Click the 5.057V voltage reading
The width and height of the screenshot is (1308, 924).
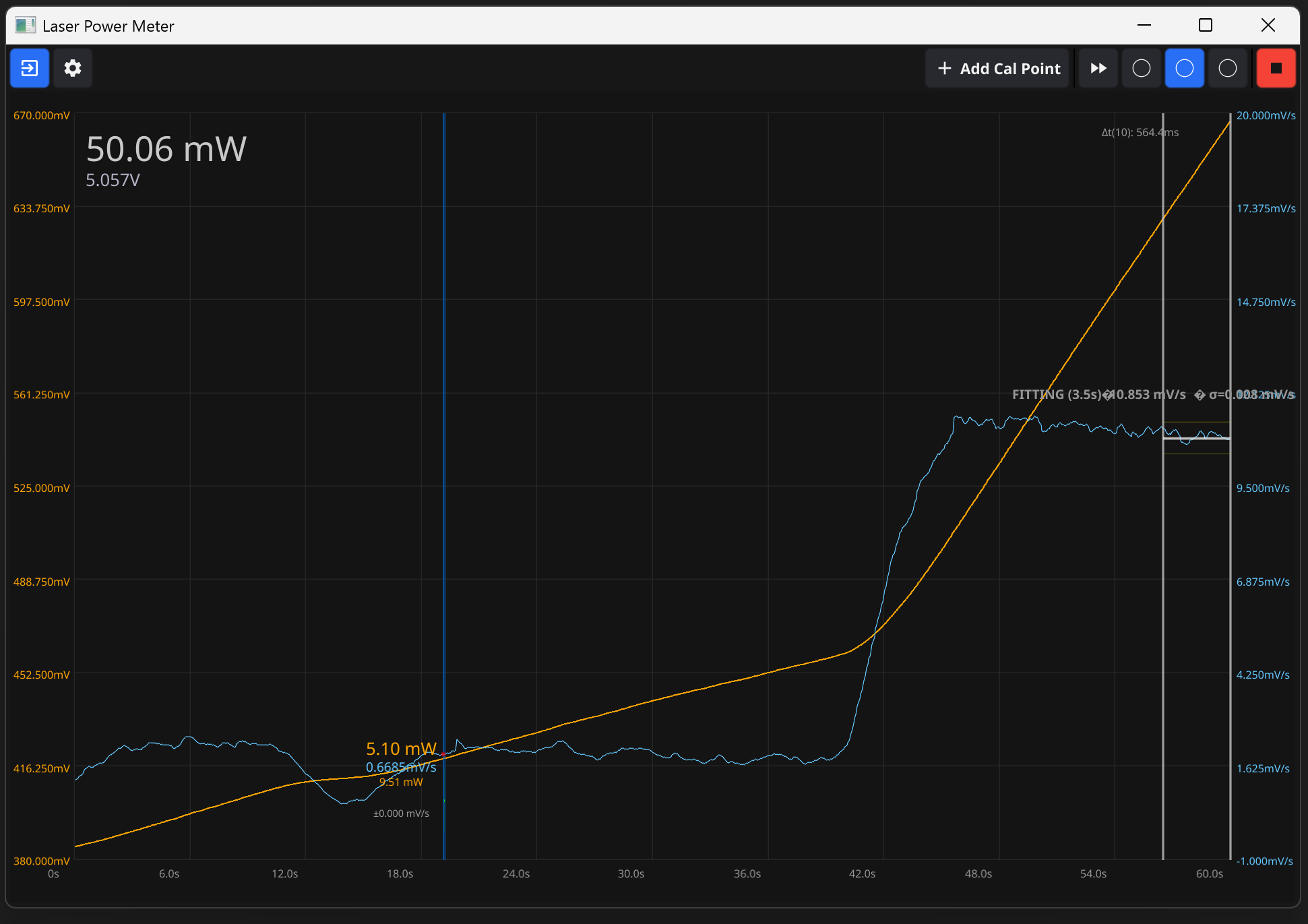click(x=113, y=181)
